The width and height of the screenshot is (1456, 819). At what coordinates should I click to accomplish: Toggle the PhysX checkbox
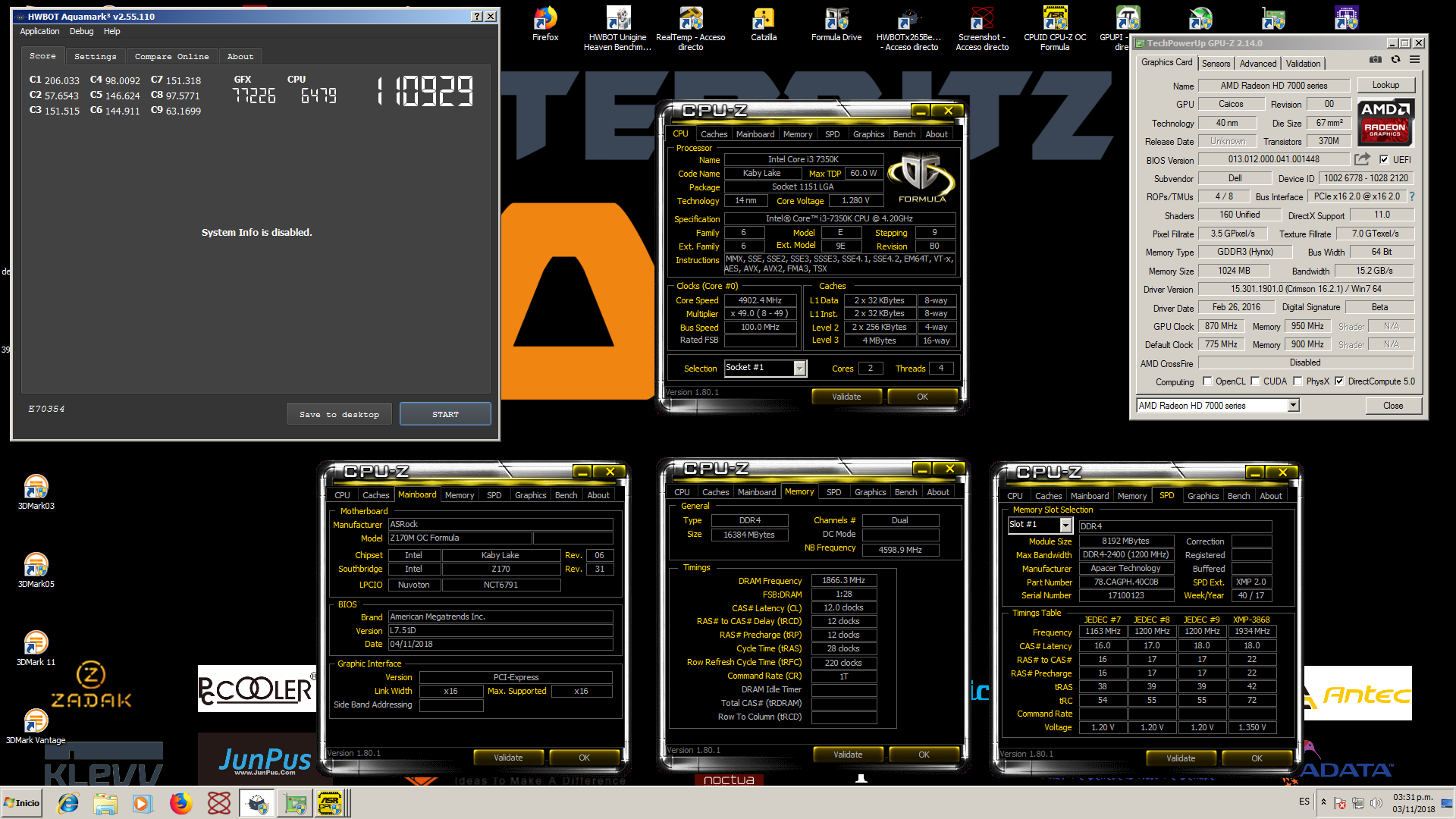pos(1298,381)
